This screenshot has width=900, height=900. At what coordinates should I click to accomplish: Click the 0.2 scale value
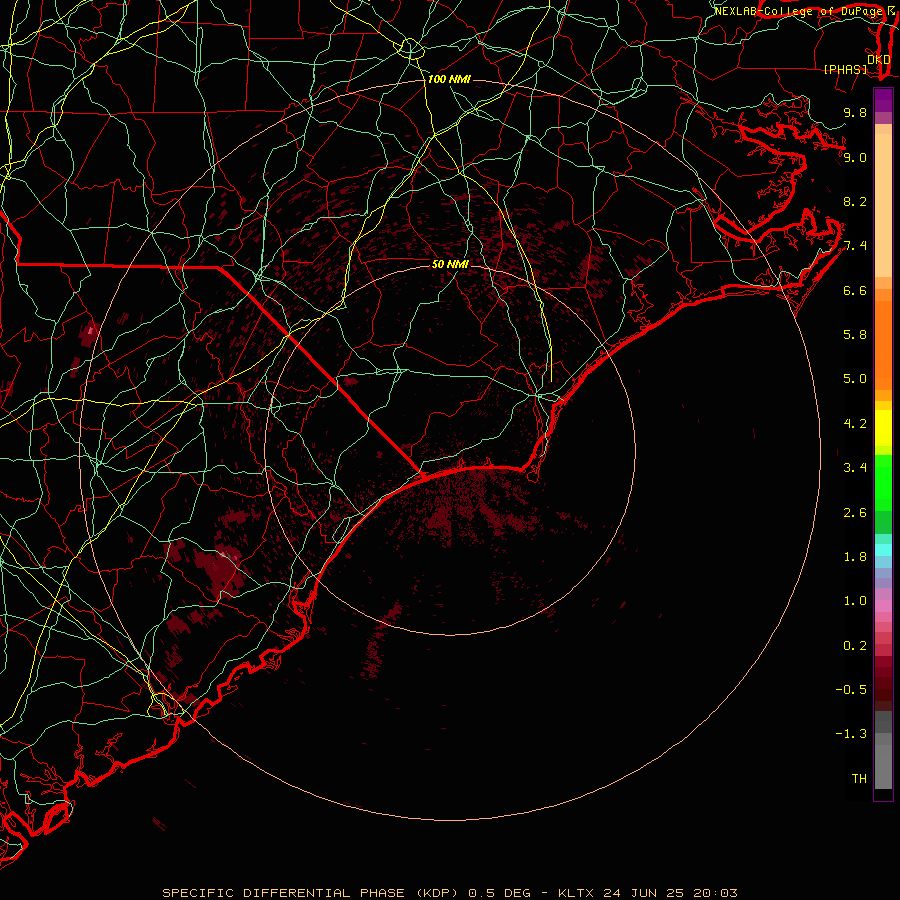coord(855,645)
